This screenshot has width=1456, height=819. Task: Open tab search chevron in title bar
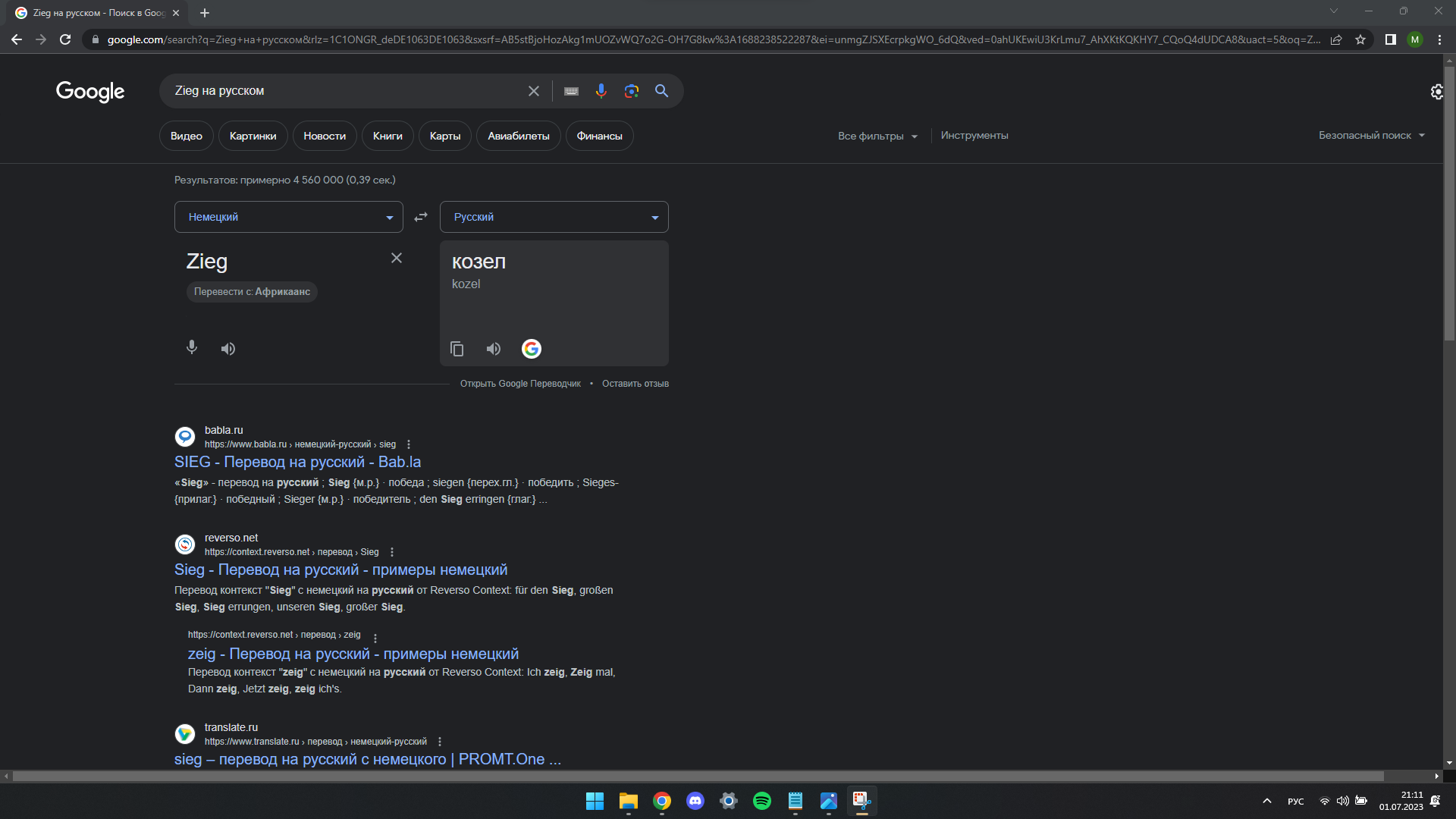pyautogui.click(x=1334, y=11)
